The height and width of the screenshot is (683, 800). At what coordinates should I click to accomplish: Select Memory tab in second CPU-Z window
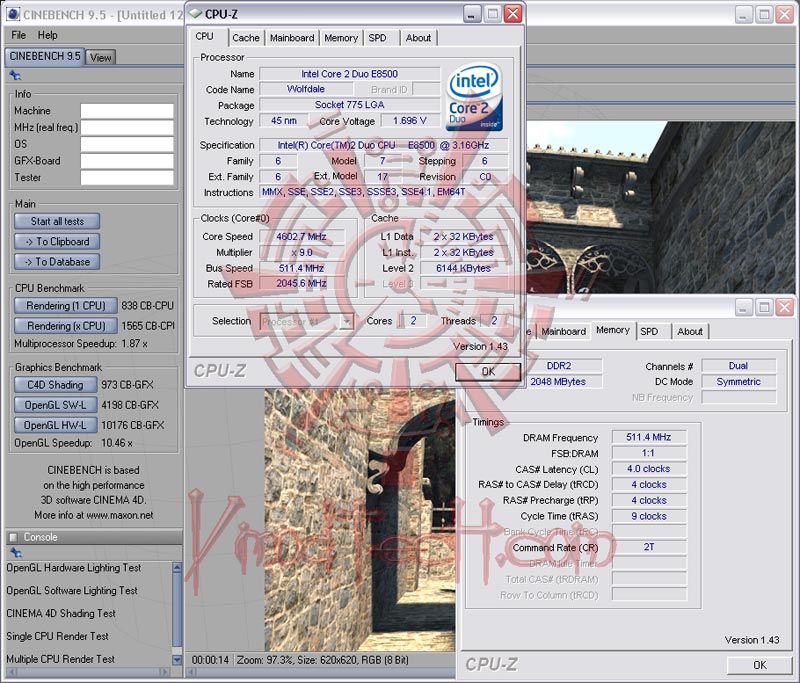(x=613, y=330)
